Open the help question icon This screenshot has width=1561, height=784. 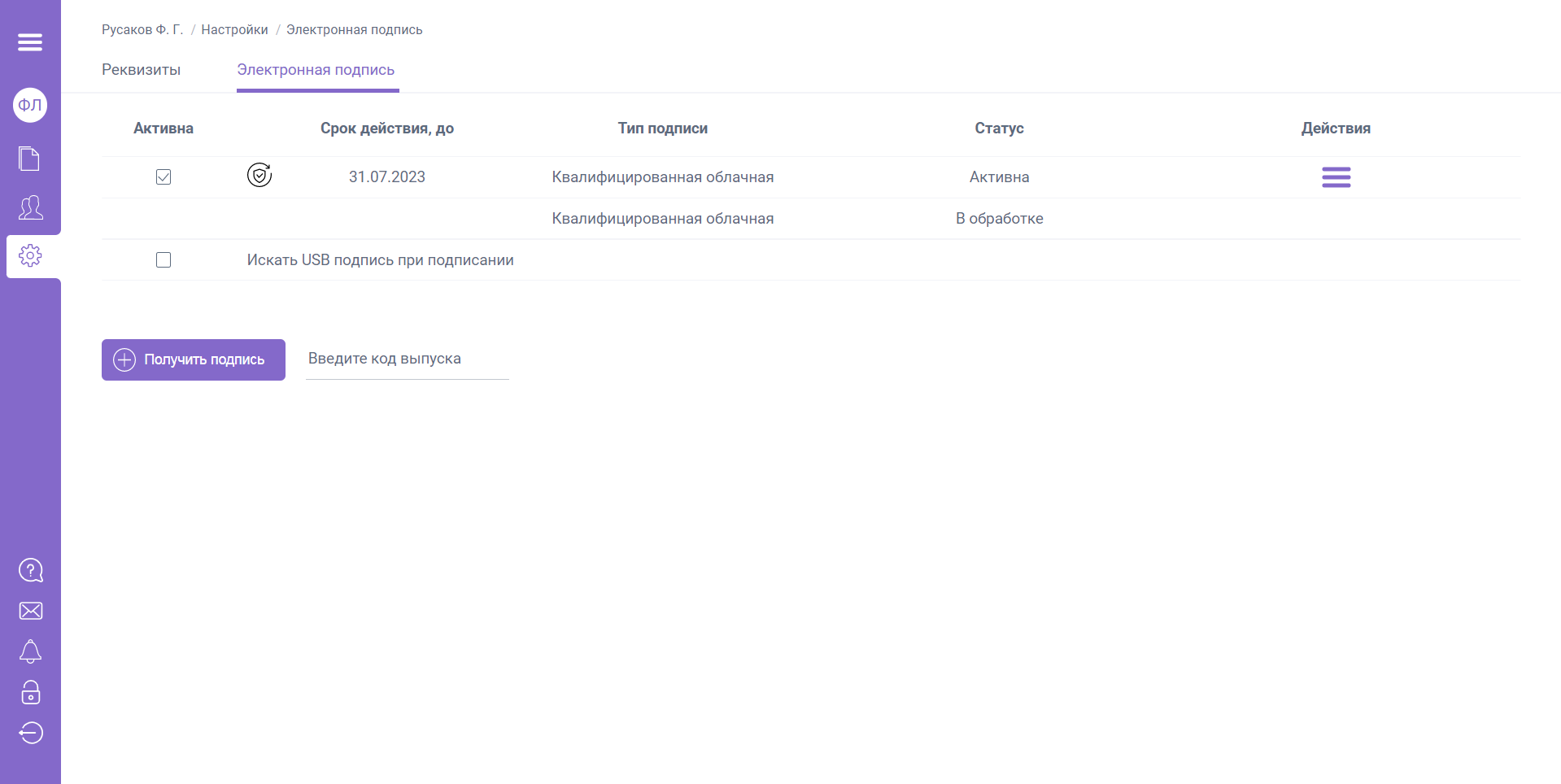30,570
